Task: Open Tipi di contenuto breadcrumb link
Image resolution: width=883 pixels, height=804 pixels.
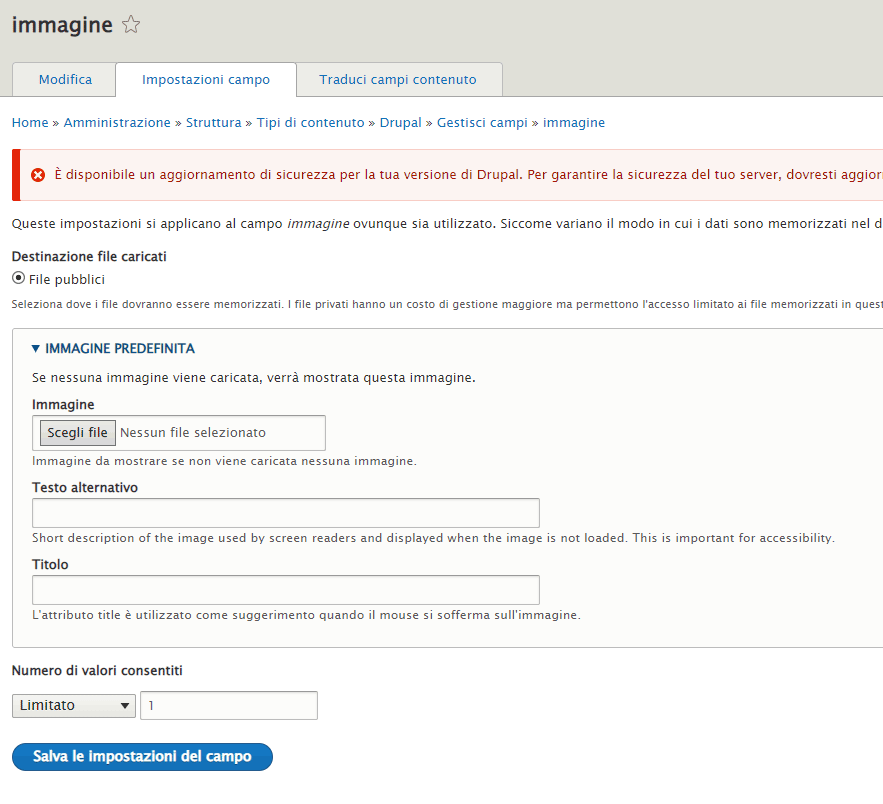Action: [x=310, y=123]
